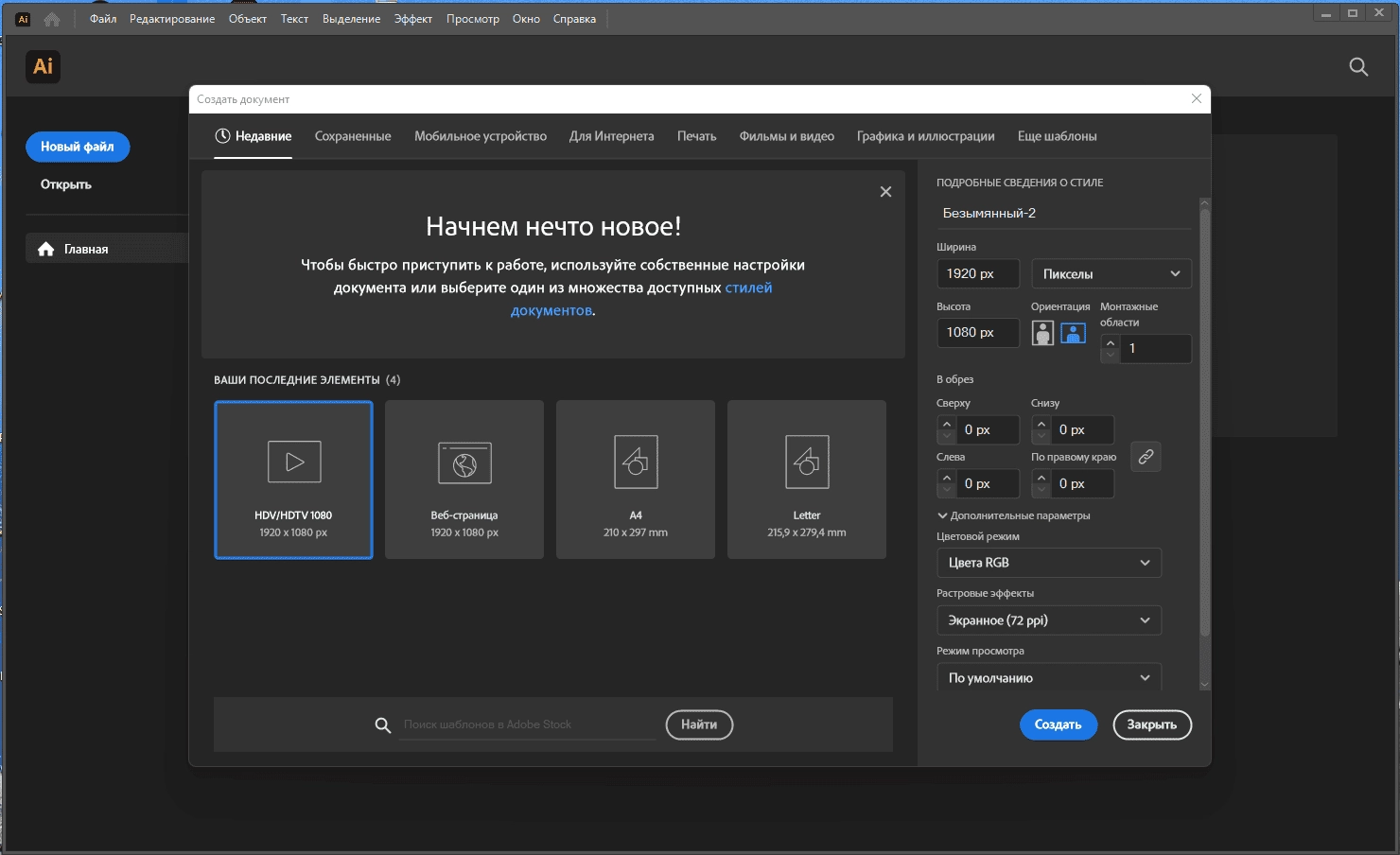Follow the 'стилей документов' link
1400x855 pixels.
[x=641, y=299]
